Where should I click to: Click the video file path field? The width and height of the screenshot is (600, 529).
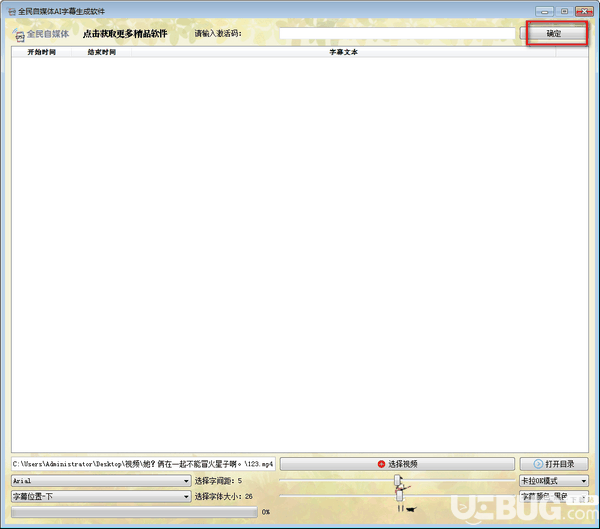(143, 464)
